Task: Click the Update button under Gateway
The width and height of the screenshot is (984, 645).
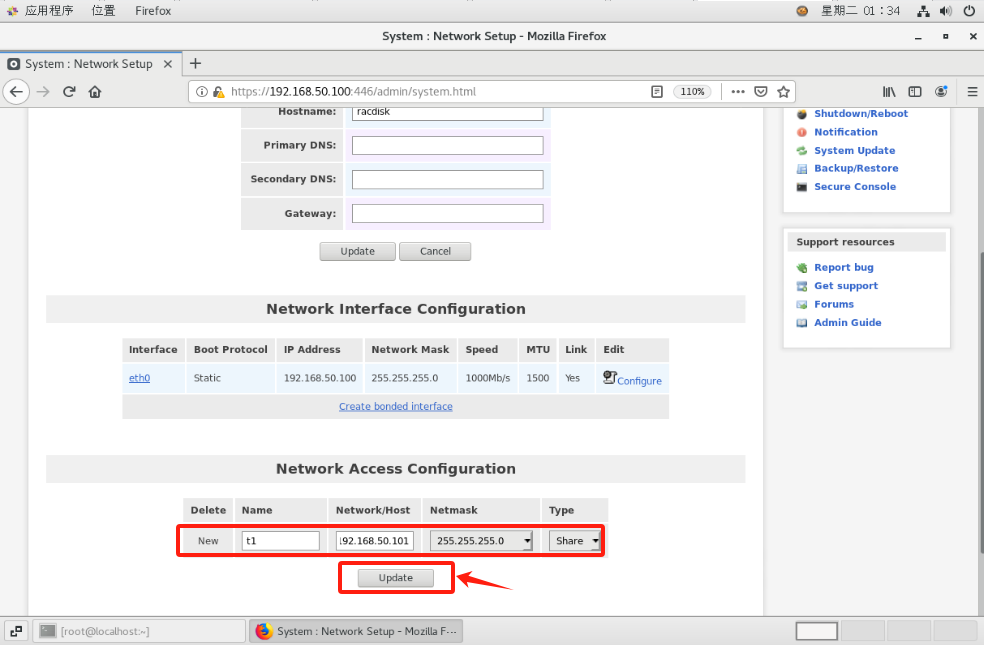Action: tap(358, 252)
